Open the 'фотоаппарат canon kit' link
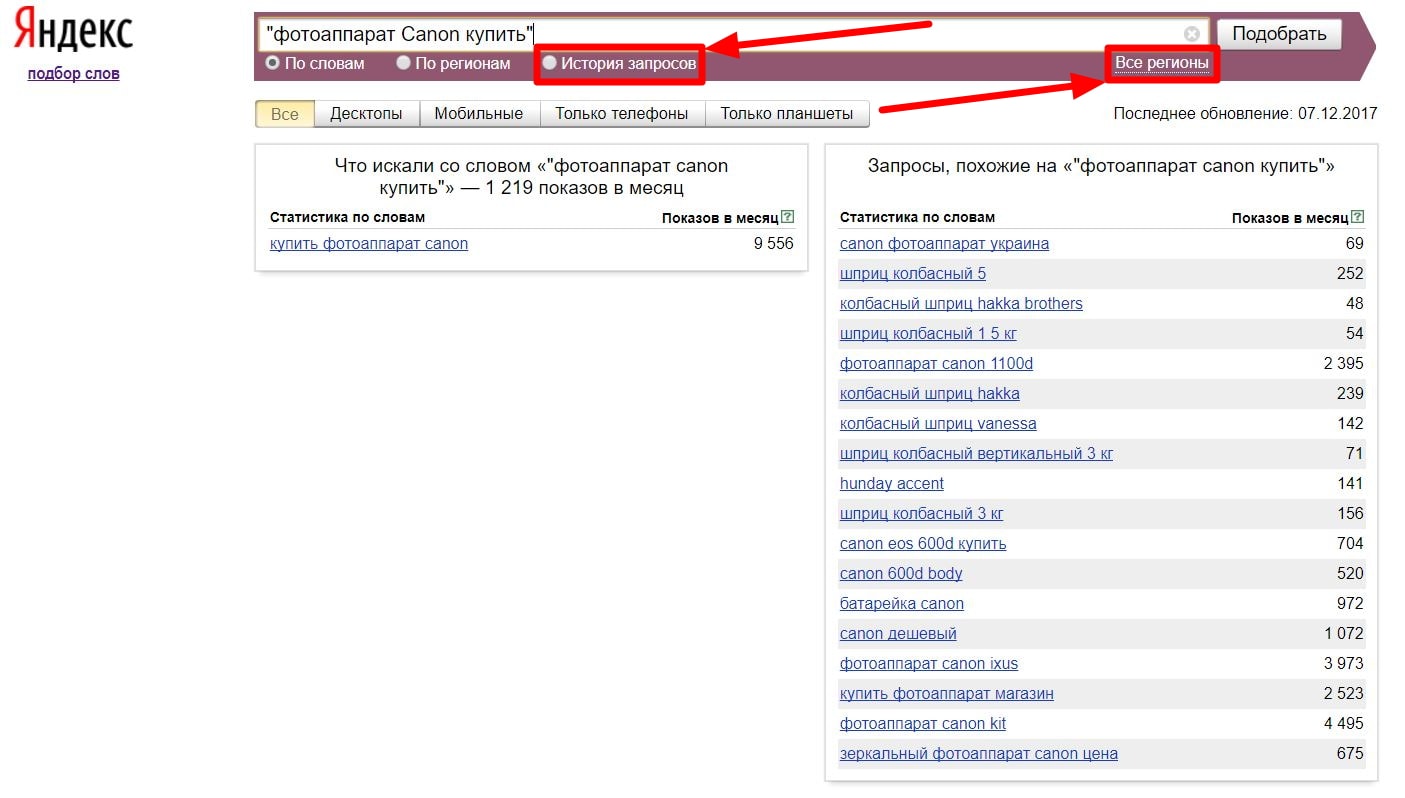 923,724
